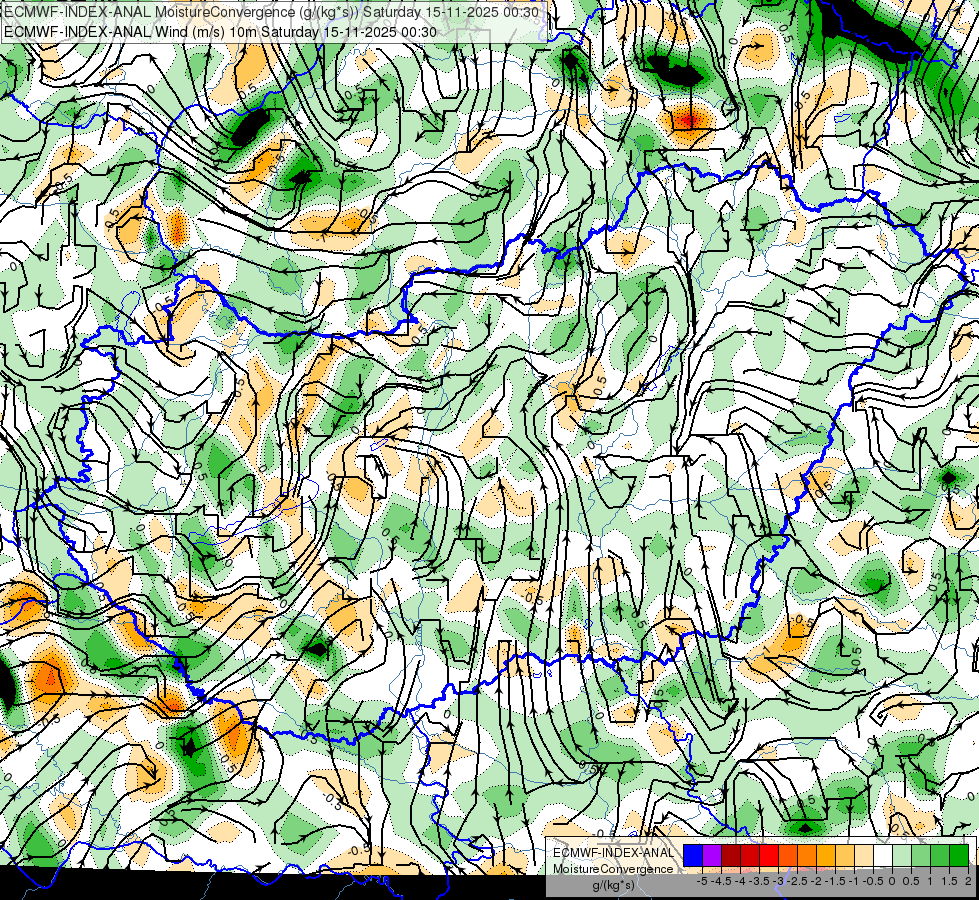
Task: Click the blue legend swatch below -5
Action: [693, 856]
